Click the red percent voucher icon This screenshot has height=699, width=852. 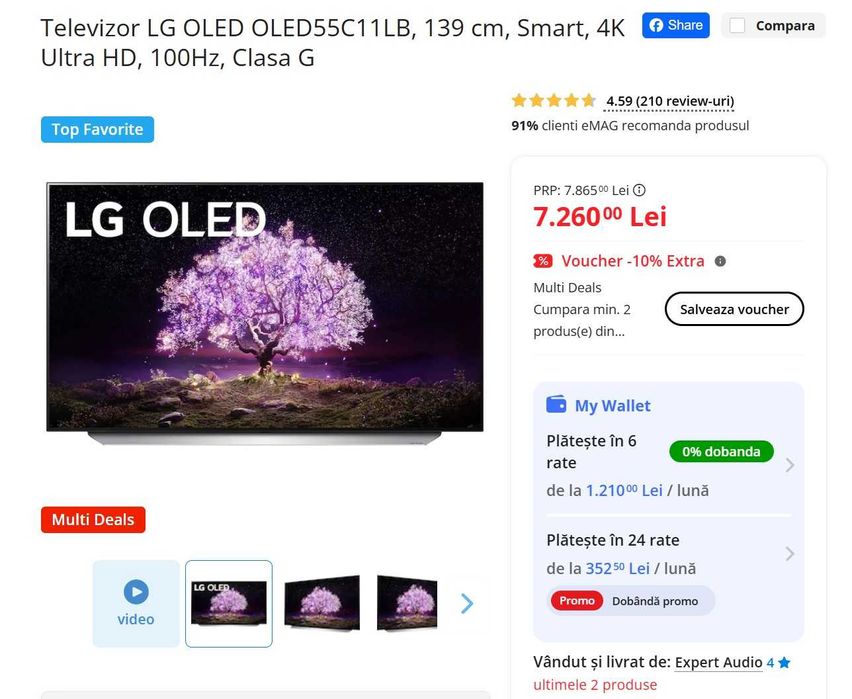tap(543, 261)
